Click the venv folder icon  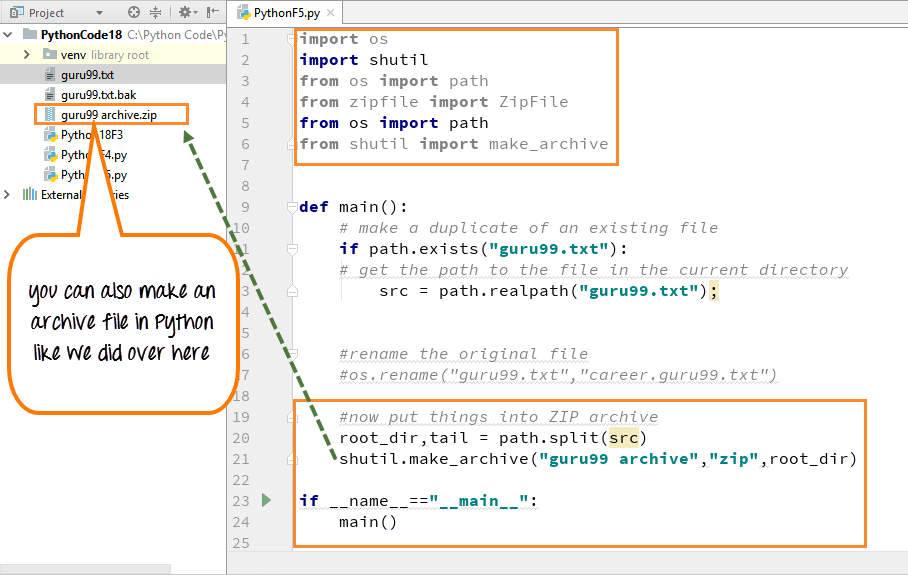pyautogui.click(x=50, y=55)
